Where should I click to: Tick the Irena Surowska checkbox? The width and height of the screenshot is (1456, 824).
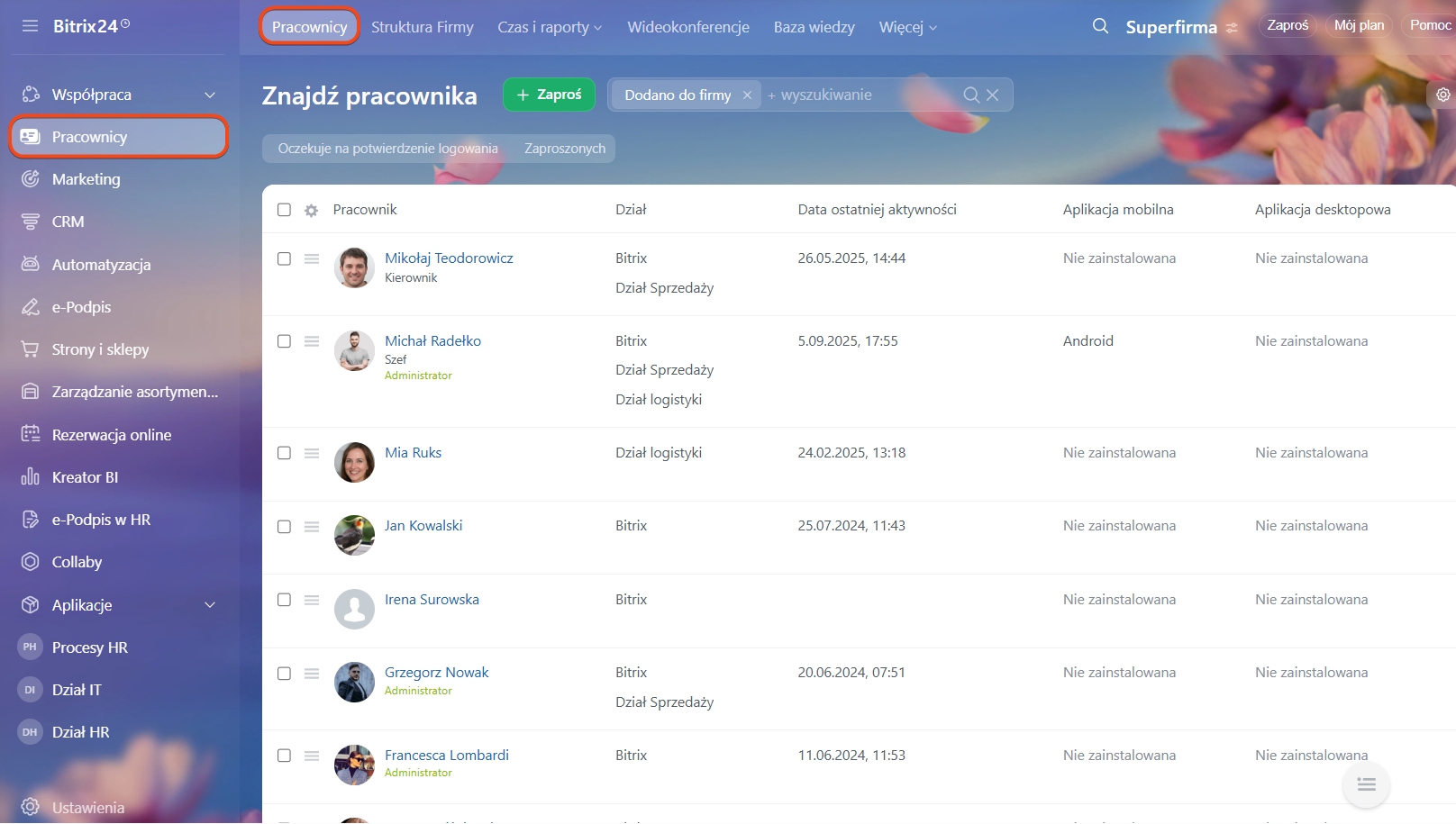click(284, 600)
